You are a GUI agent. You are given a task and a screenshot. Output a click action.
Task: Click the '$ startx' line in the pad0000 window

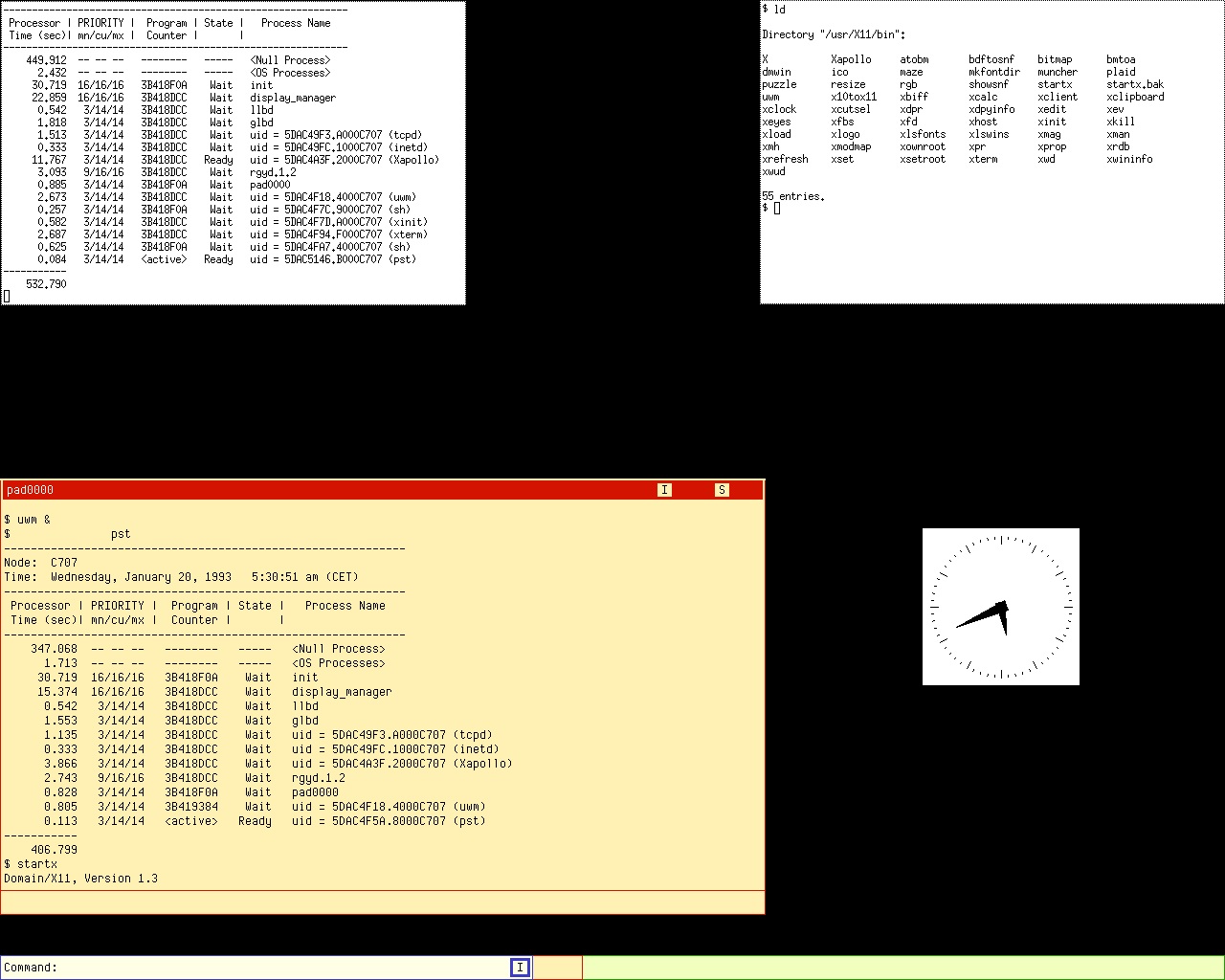coord(31,864)
